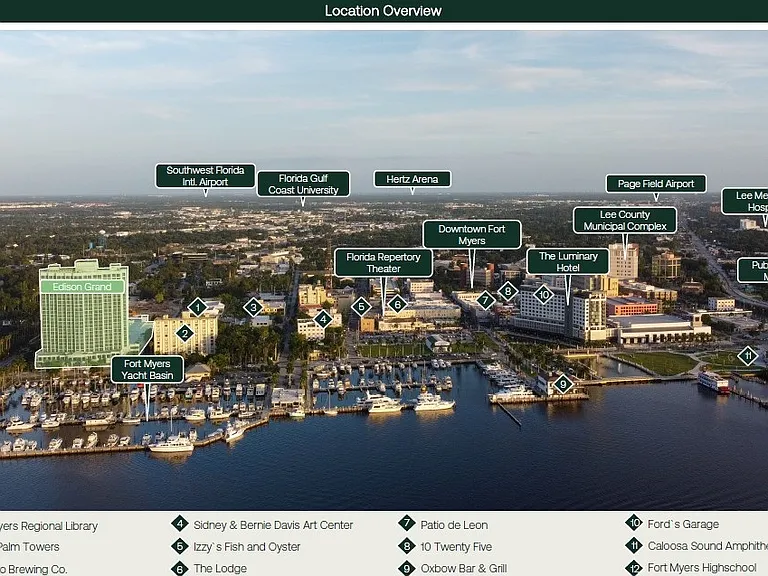Image resolution: width=768 pixels, height=576 pixels.
Task: Click legend icon 4 beside Davis Art Center
Action: [x=180, y=524]
